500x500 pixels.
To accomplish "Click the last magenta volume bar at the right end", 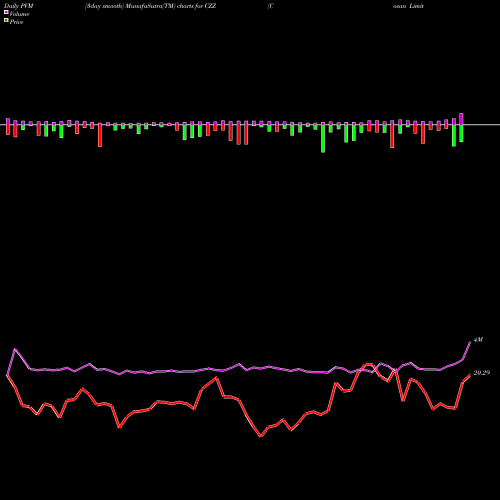I will pyautogui.click(x=461, y=119).
